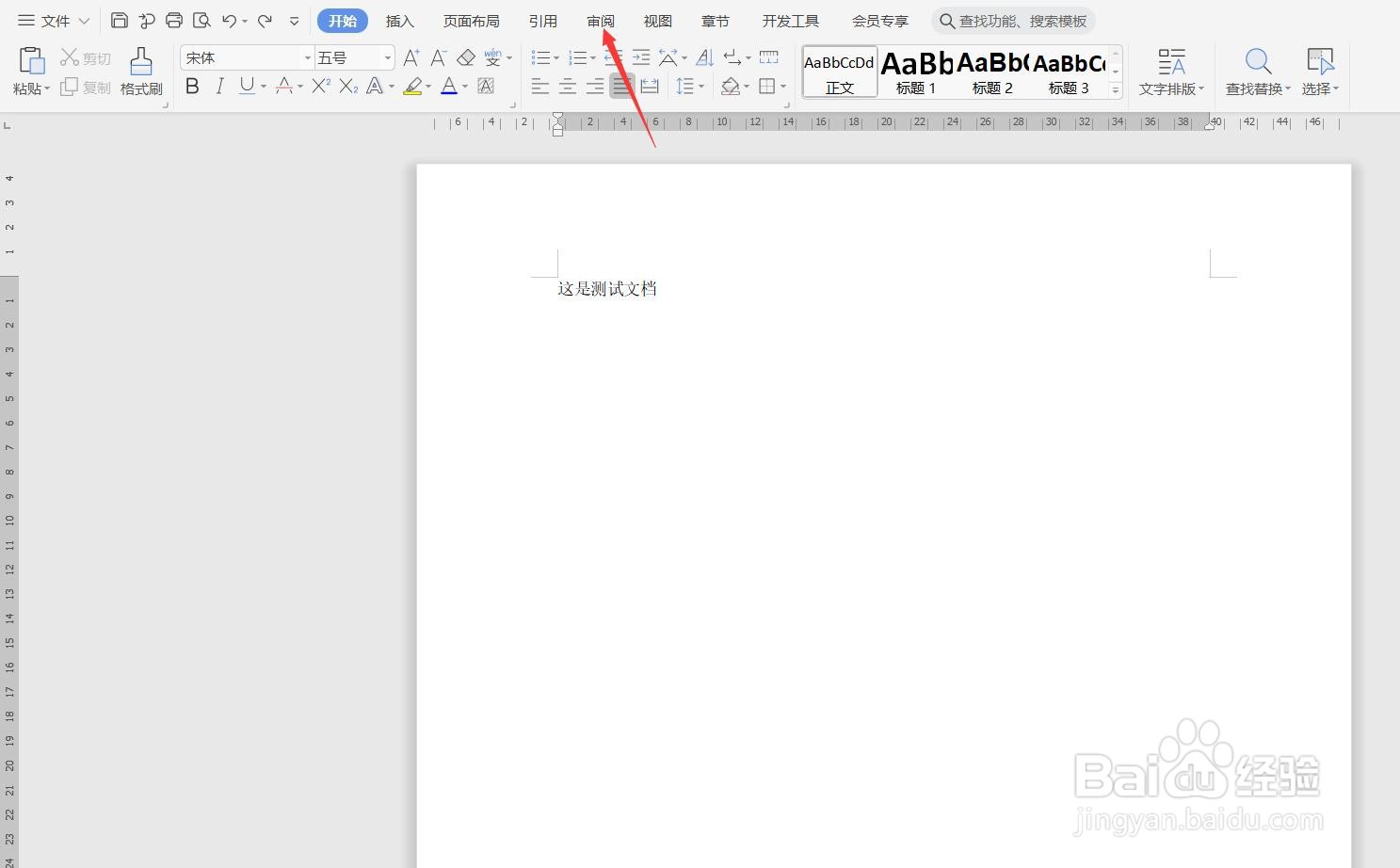Click the paragraph shading bucket icon
The height and width of the screenshot is (868, 1400).
tap(730, 87)
